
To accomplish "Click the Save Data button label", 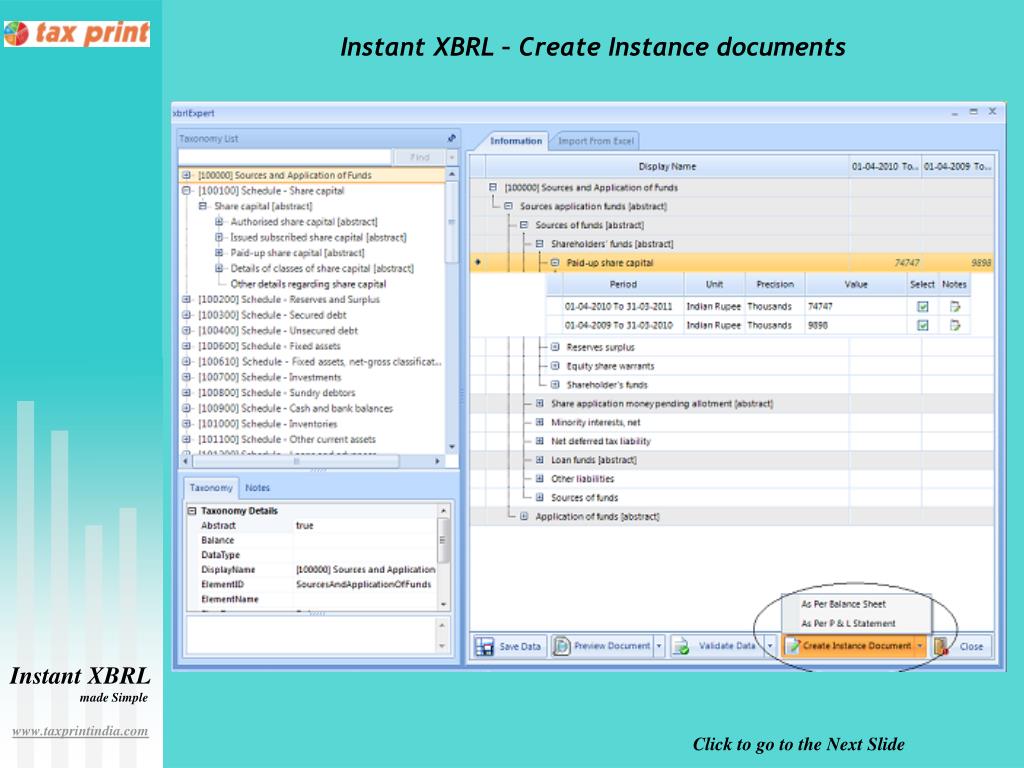I will (520, 647).
